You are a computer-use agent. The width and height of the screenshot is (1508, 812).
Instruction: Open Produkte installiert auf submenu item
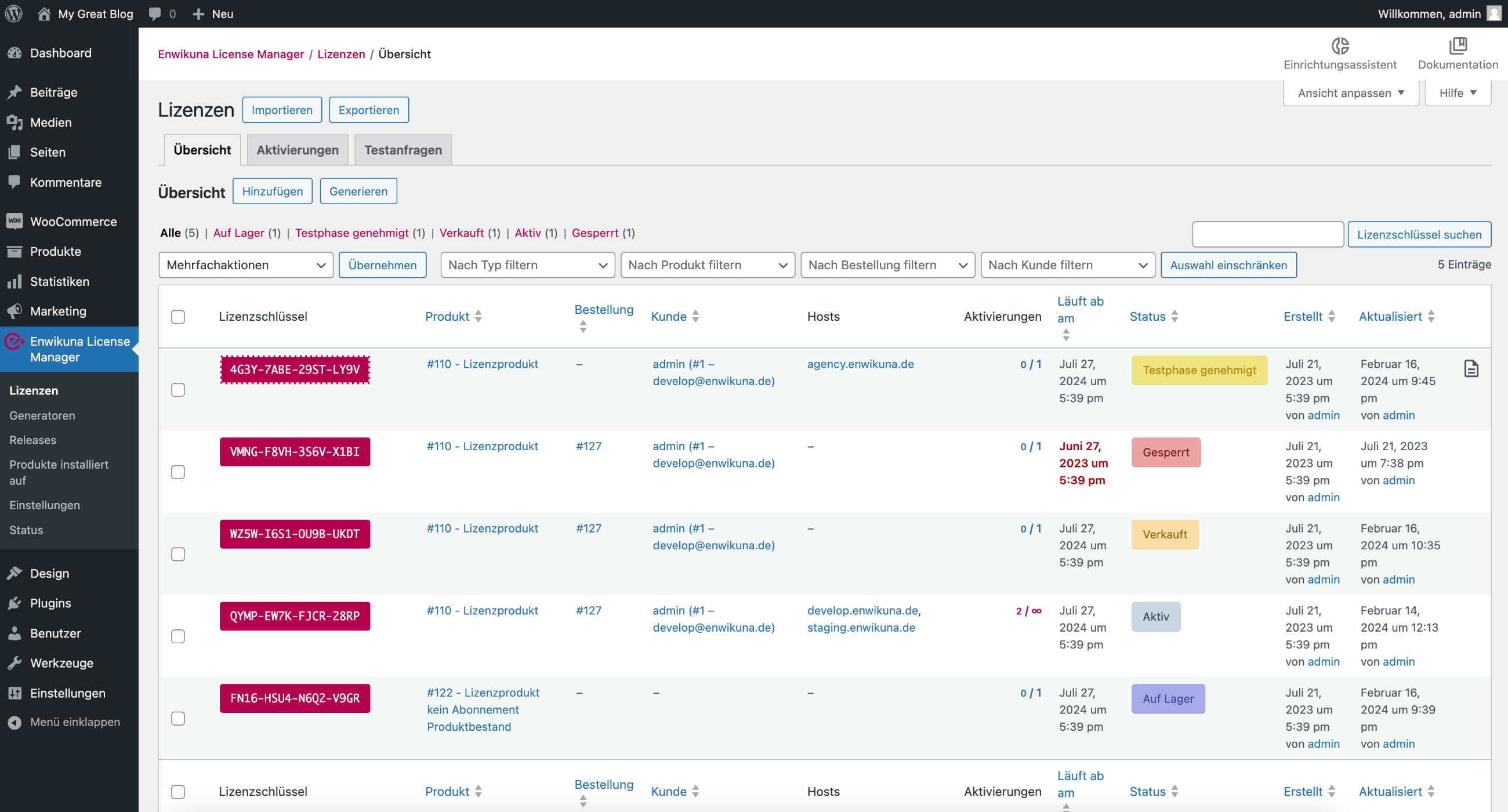(59, 473)
